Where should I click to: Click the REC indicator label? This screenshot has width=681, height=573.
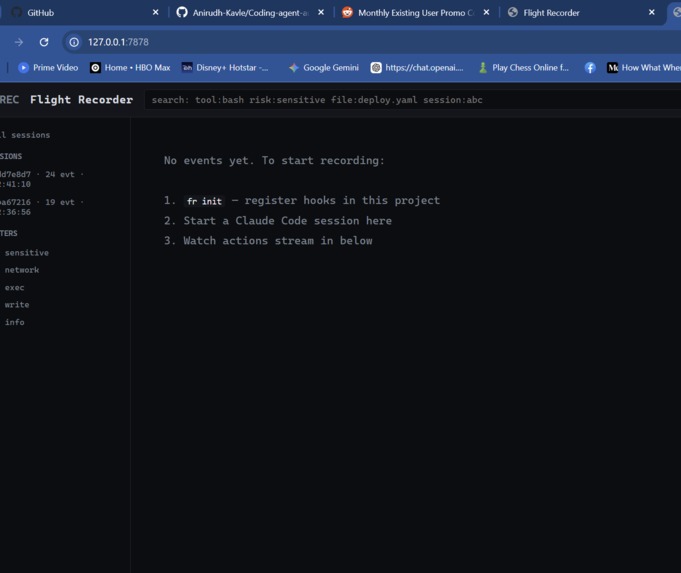coord(10,99)
